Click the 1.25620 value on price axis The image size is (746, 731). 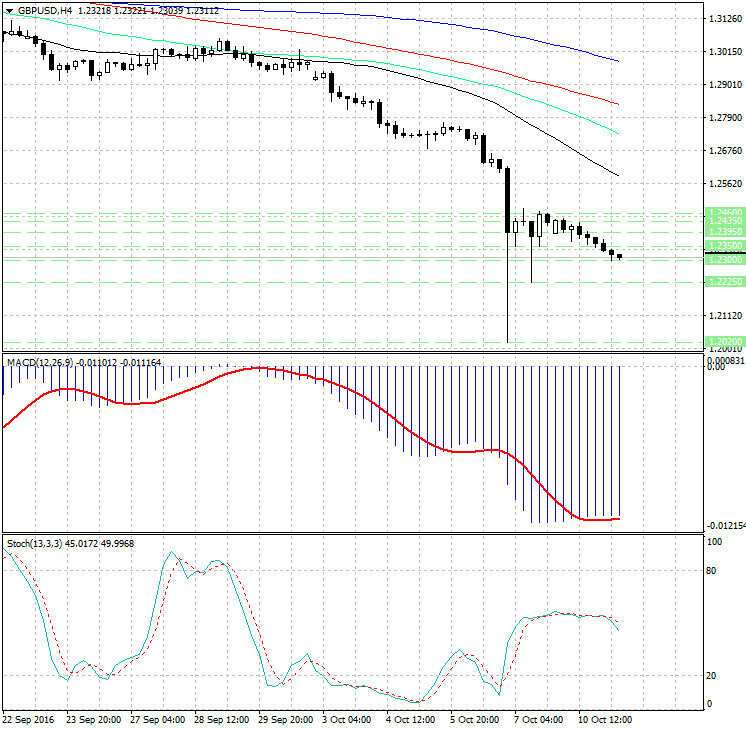724,184
